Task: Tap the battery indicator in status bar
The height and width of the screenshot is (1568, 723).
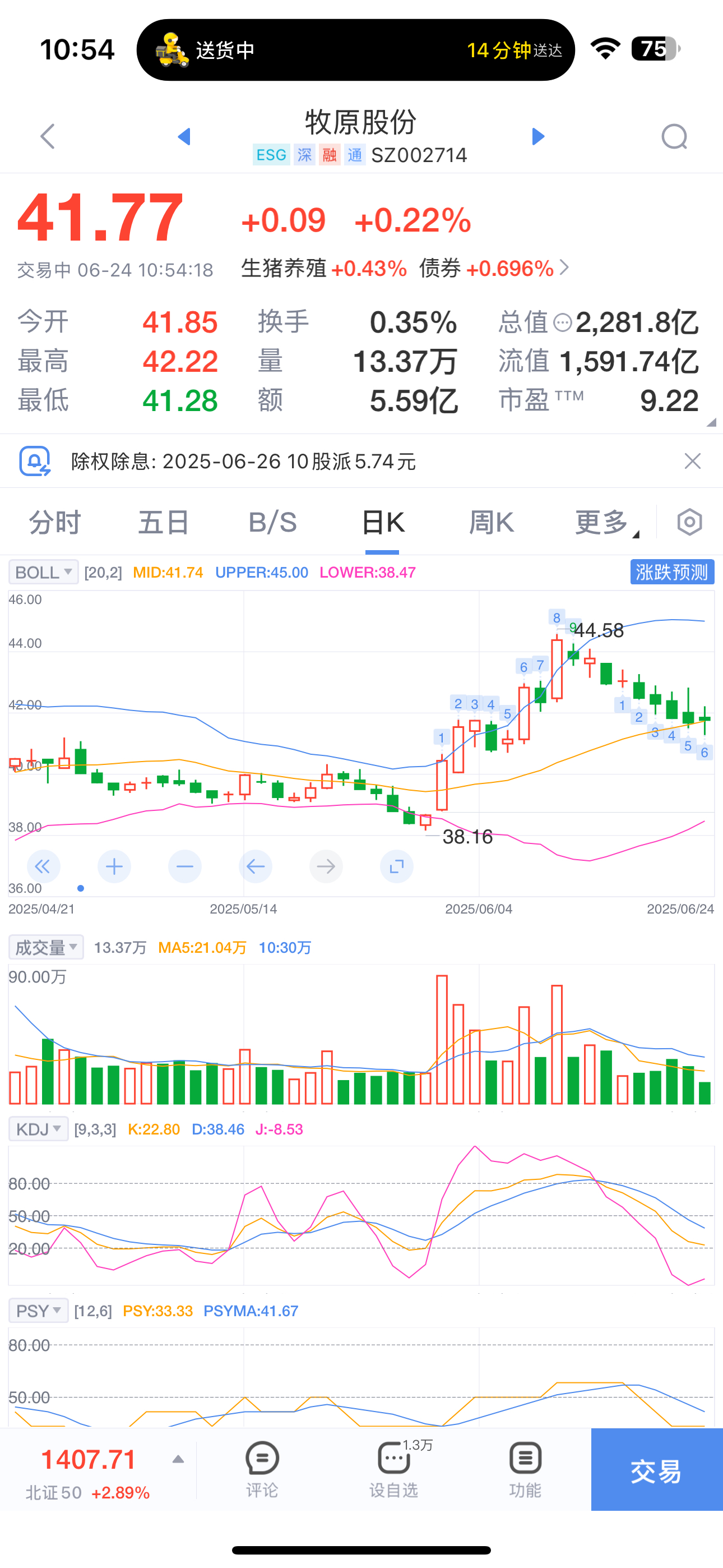Action: (656, 49)
